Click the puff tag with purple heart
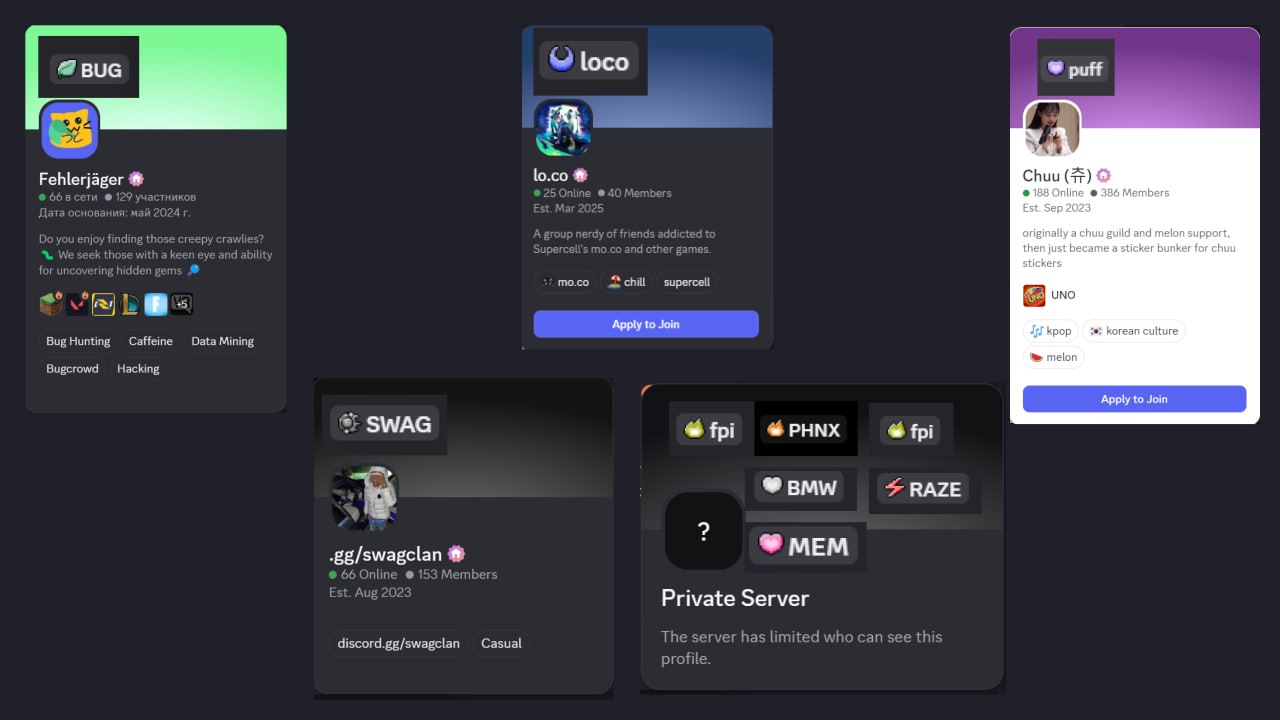Image resolution: width=1280 pixels, height=720 pixels. click(x=1075, y=69)
